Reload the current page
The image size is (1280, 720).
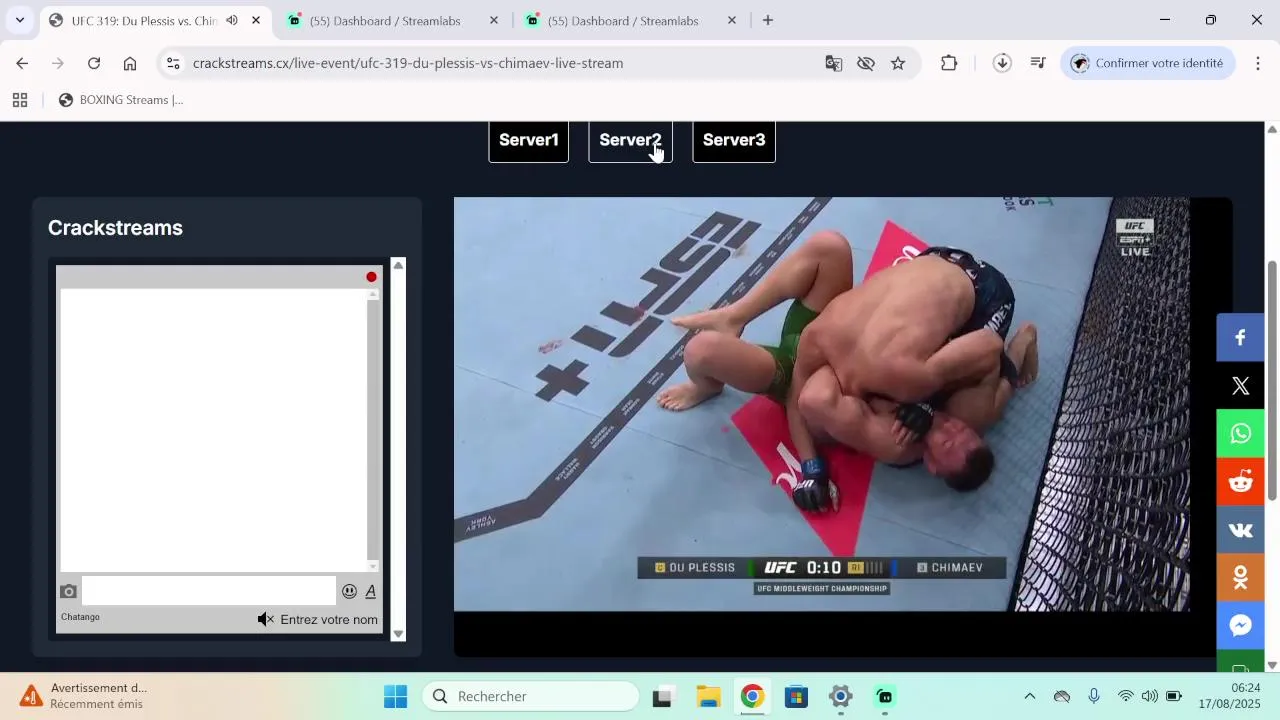pos(94,63)
